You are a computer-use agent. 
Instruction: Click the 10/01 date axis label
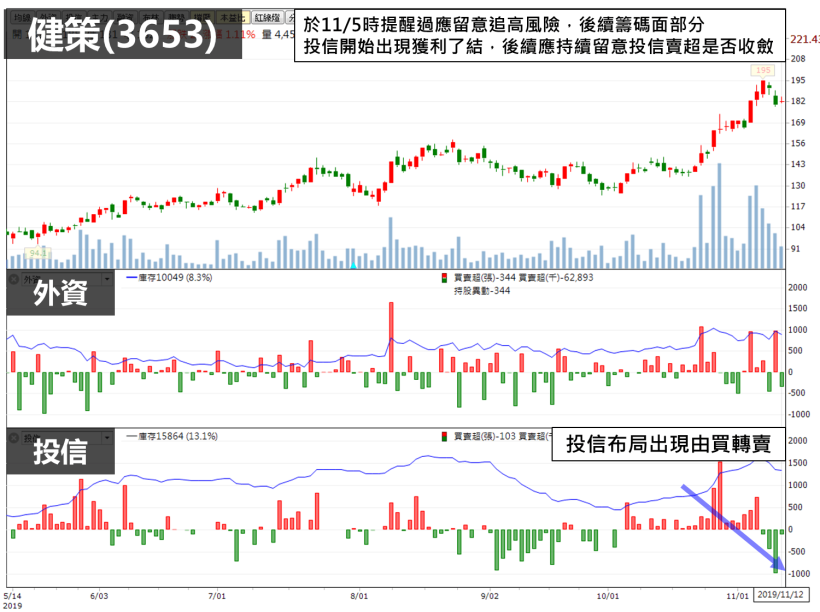click(x=608, y=596)
